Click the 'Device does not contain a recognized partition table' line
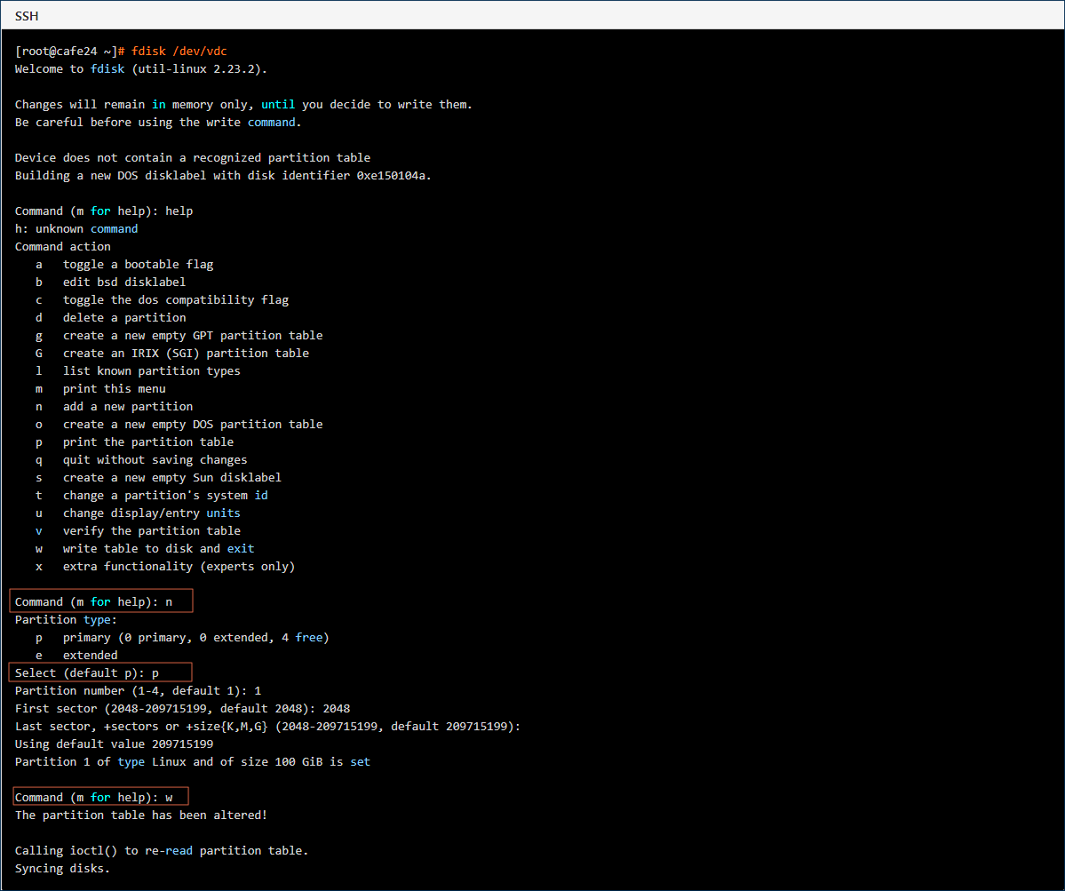1065x891 pixels. pos(193,158)
